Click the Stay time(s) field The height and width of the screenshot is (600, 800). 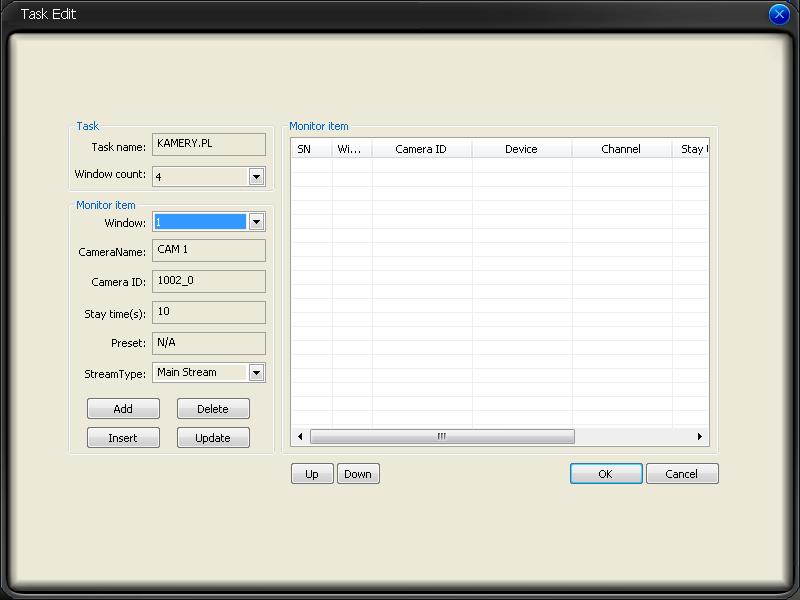pyautogui.click(x=209, y=312)
